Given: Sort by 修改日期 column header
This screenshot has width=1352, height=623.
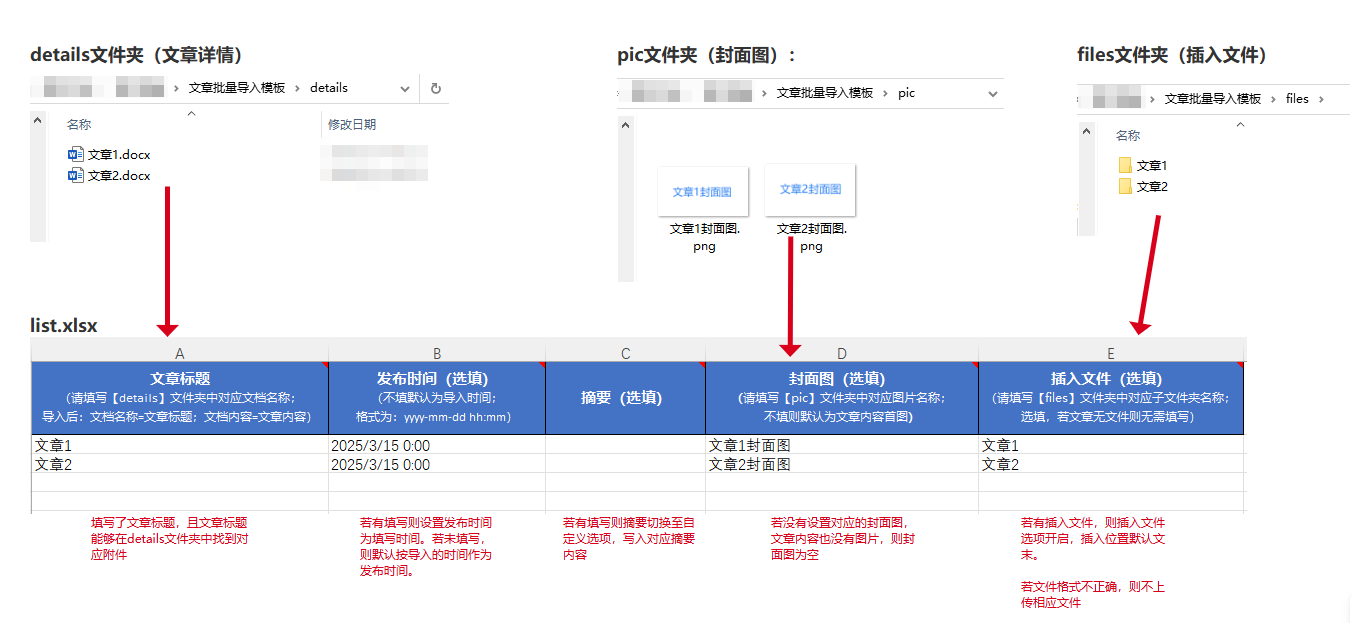Looking at the screenshot, I should point(352,125).
